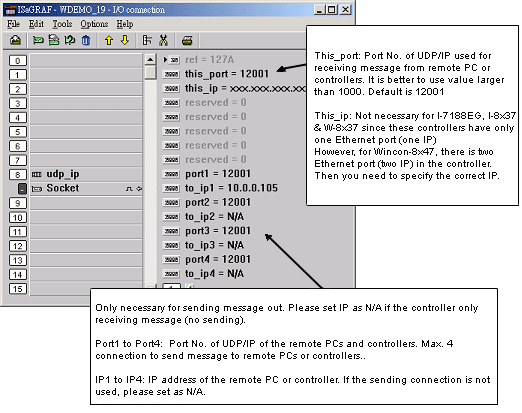Click the blue trash delete icon
The height and width of the screenshot is (413, 522).
point(86,40)
